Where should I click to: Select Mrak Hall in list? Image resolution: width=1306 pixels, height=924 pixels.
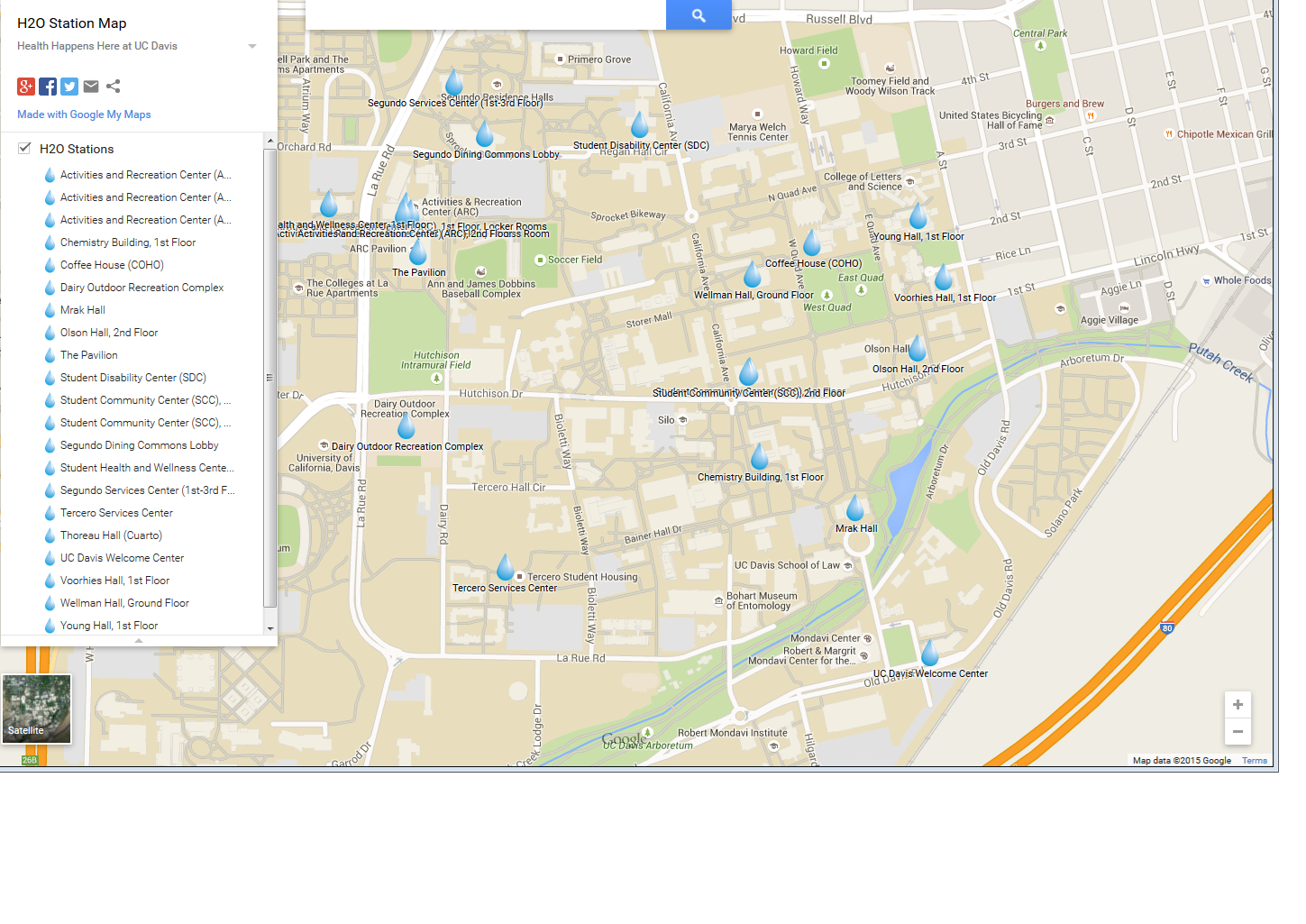pyautogui.click(x=83, y=310)
